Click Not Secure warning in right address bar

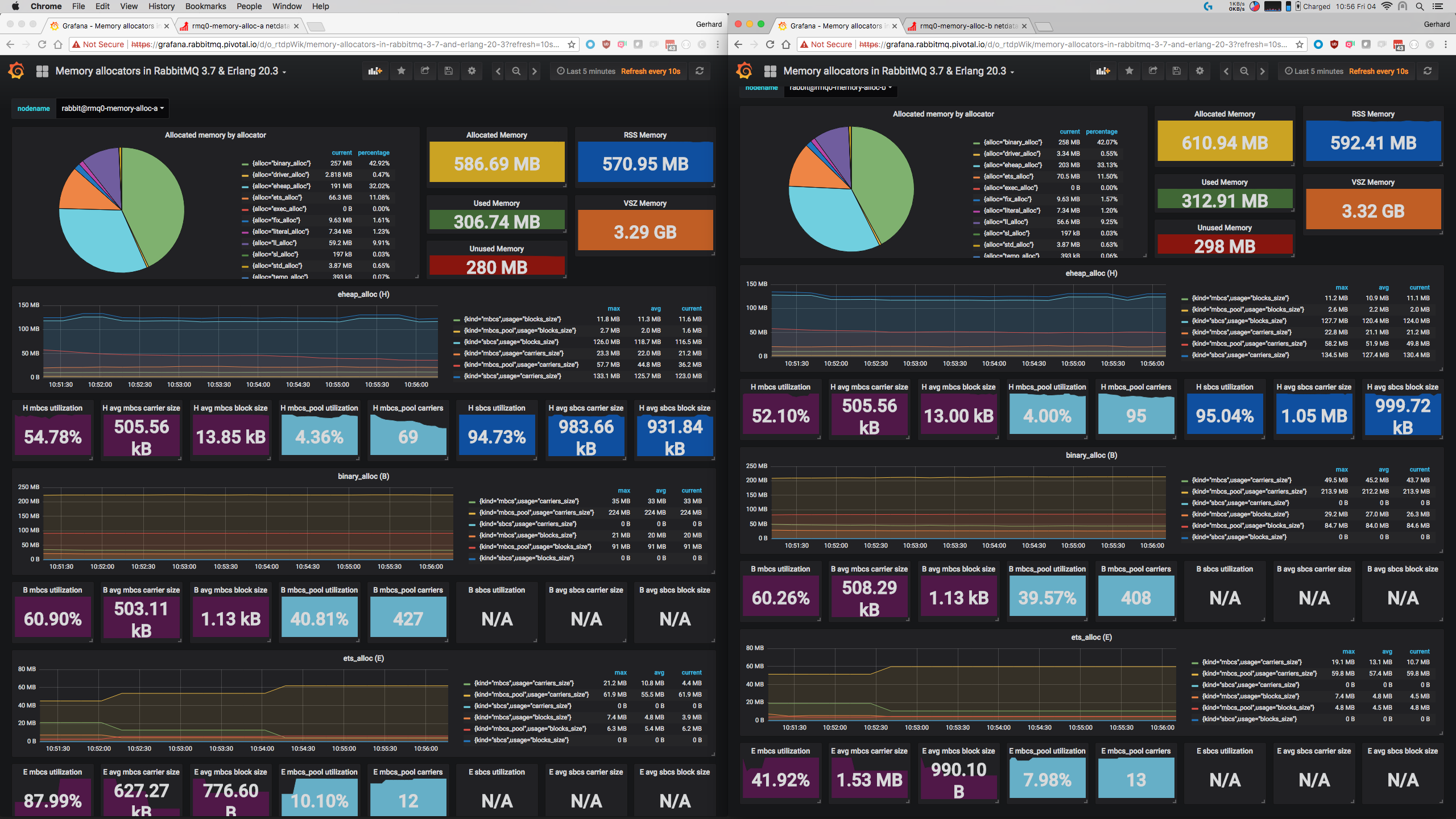pyautogui.click(x=826, y=44)
